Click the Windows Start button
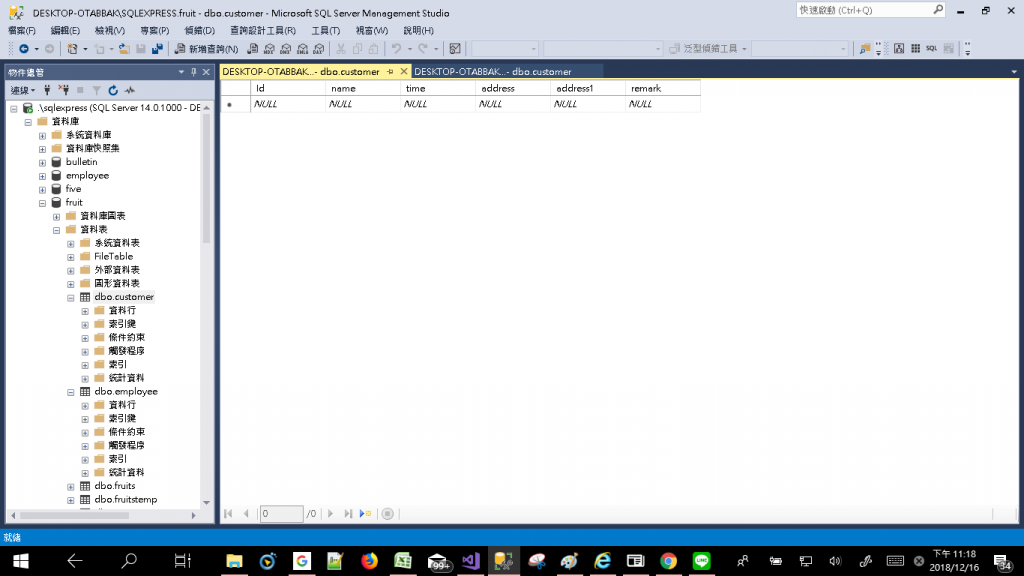 20,561
